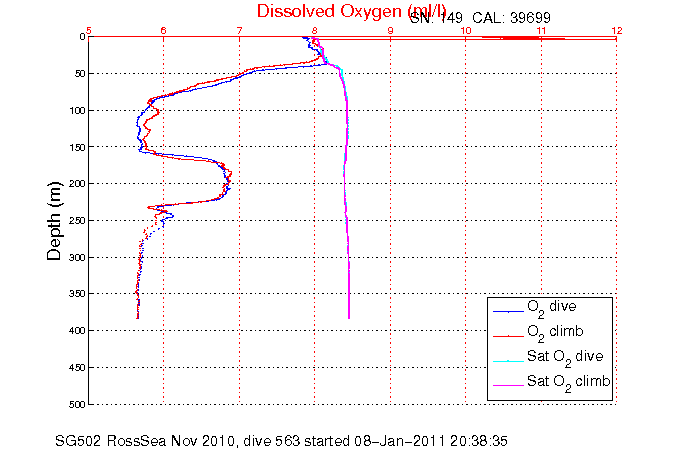Click the depth tick label '100'

[x=77, y=110]
